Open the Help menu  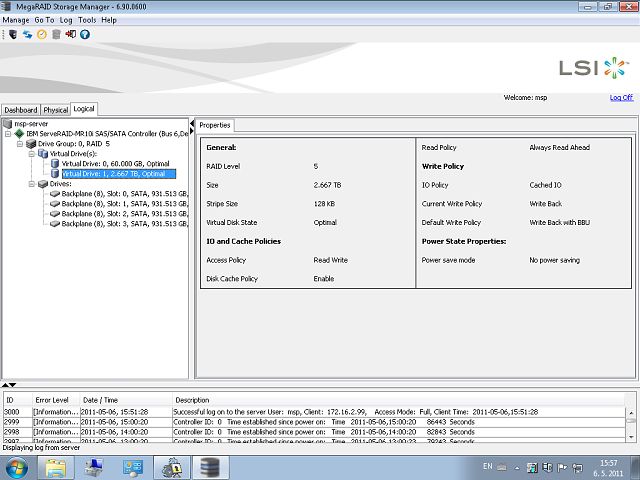tap(109, 20)
